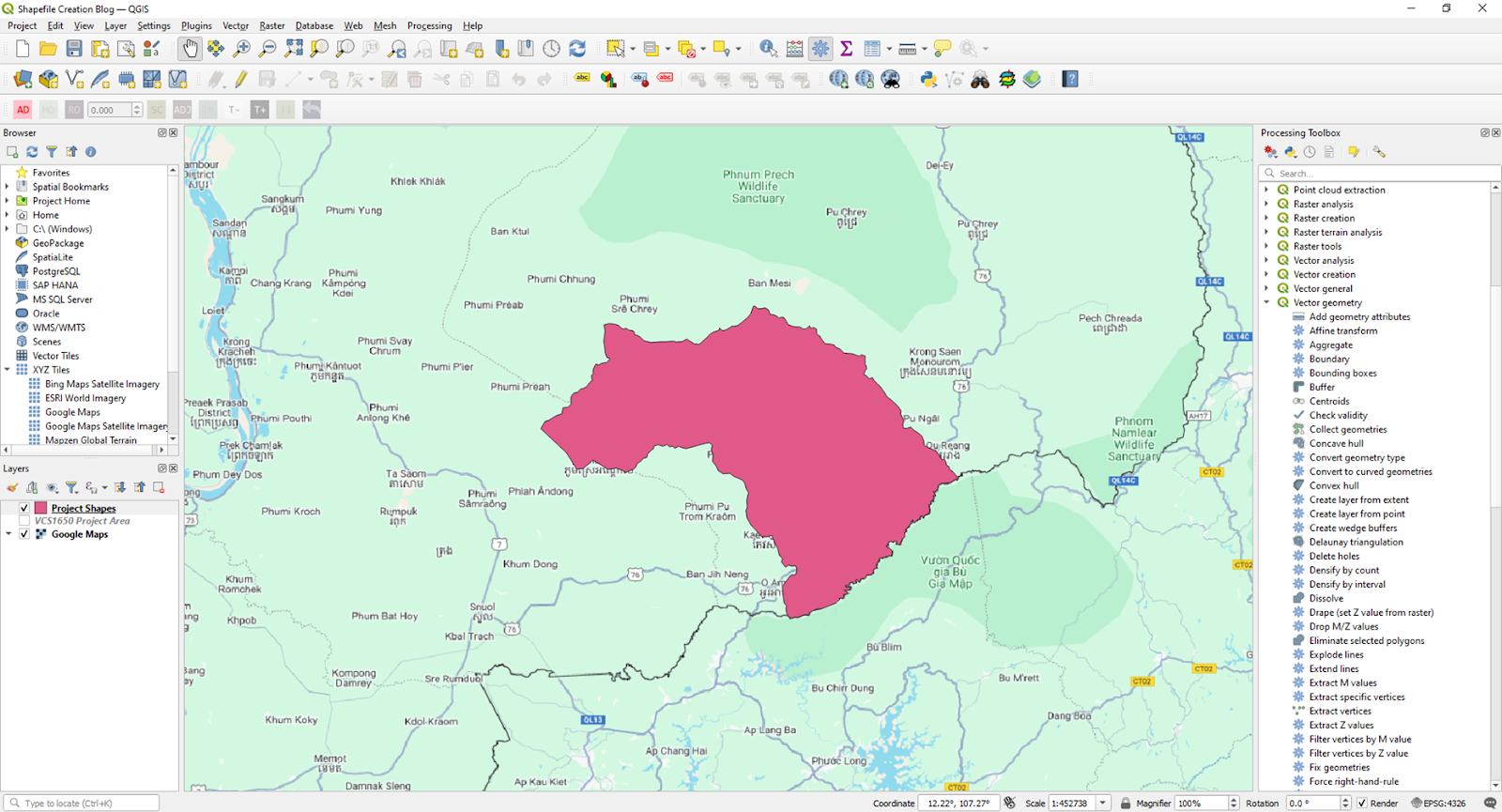Select the Dissolve algorithm
Screen dimensions: 1502x812
point(1326,598)
